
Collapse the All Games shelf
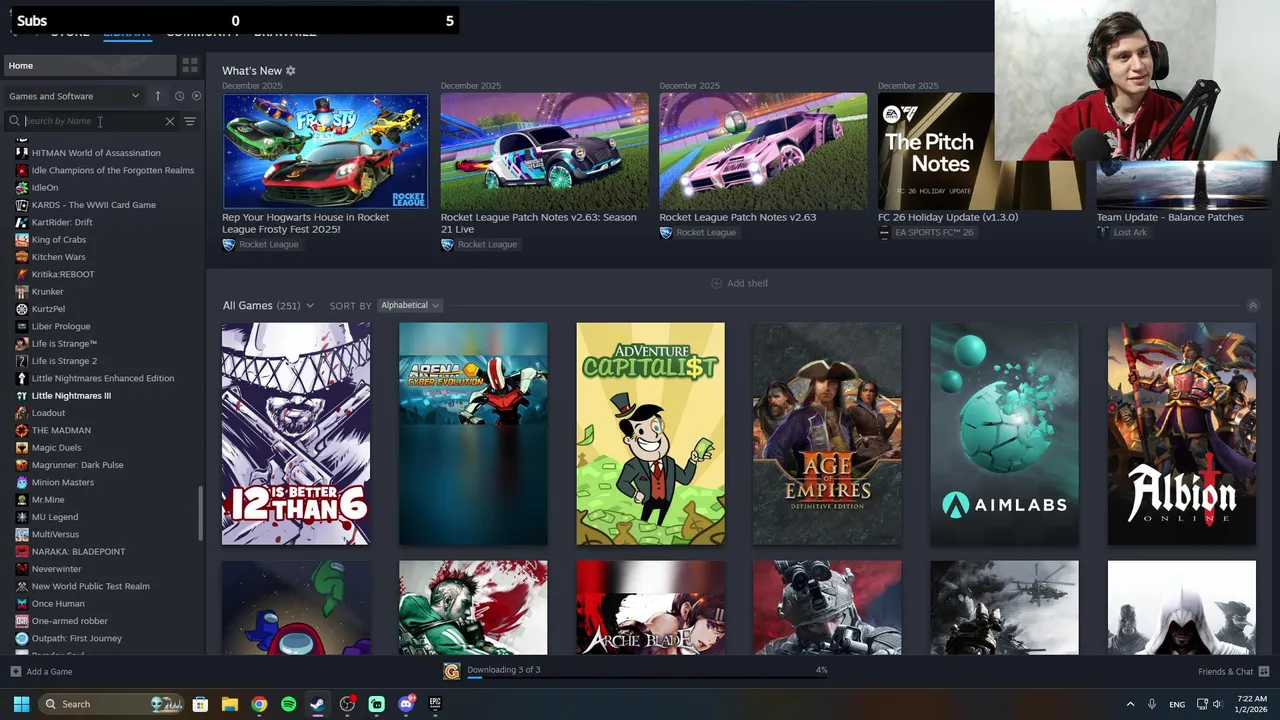click(1253, 305)
